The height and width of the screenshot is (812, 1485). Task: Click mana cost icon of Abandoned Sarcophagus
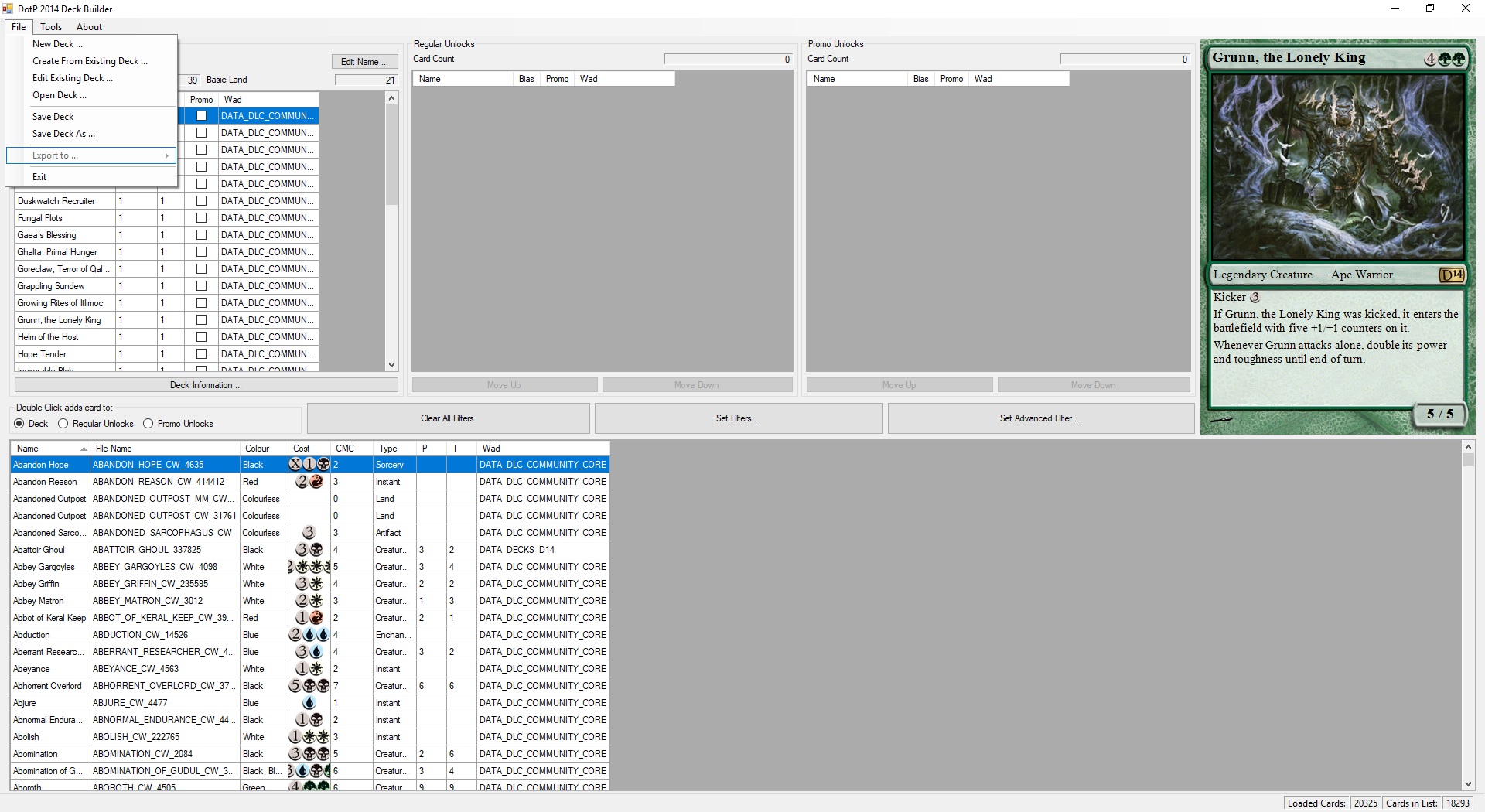click(x=309, y=533)
